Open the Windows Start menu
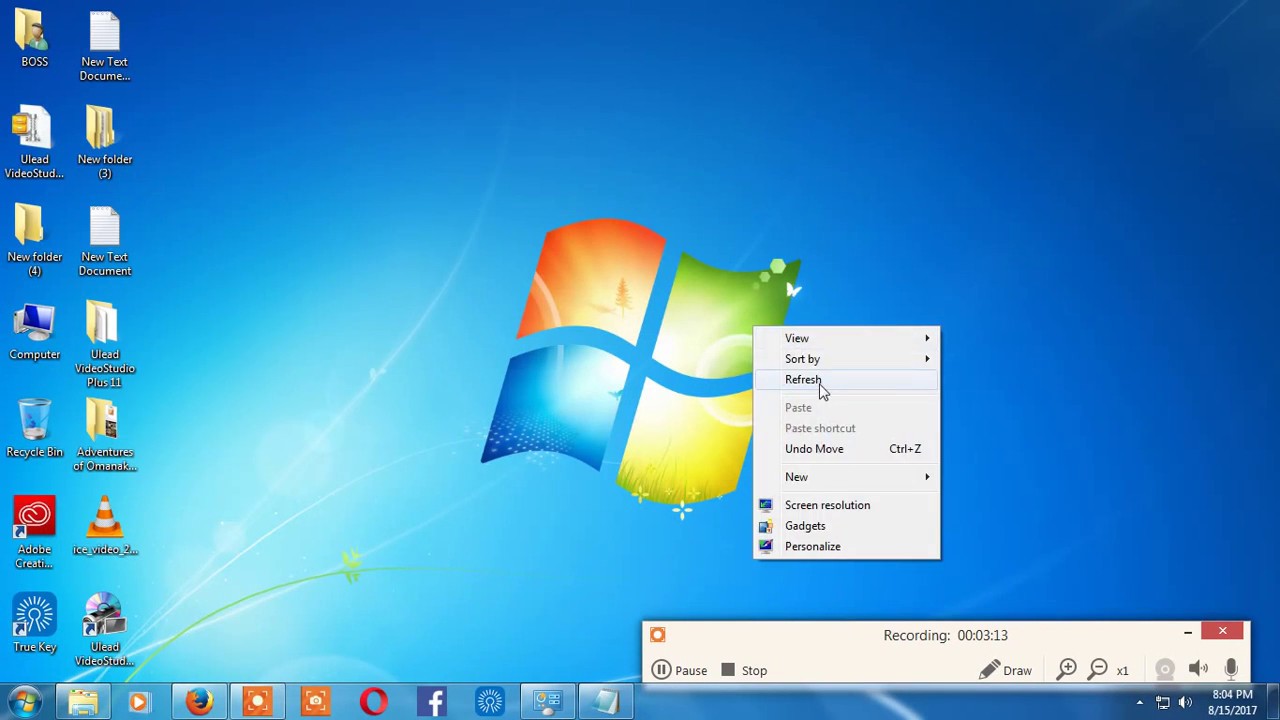The image size is (1280, 720). click(x=25, y=702)
